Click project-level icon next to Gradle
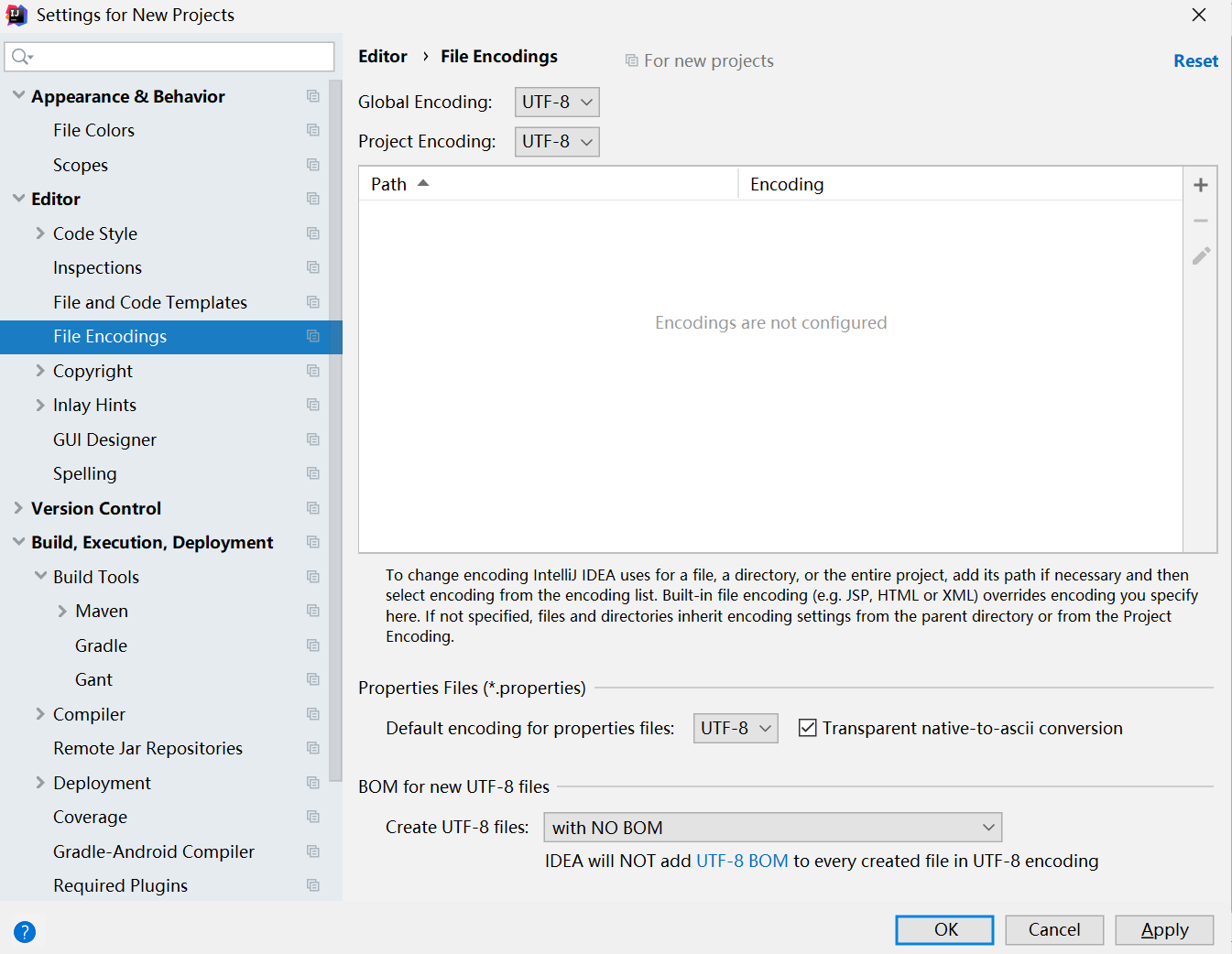Screen dimensions: 1232x954 coord(313,645)
